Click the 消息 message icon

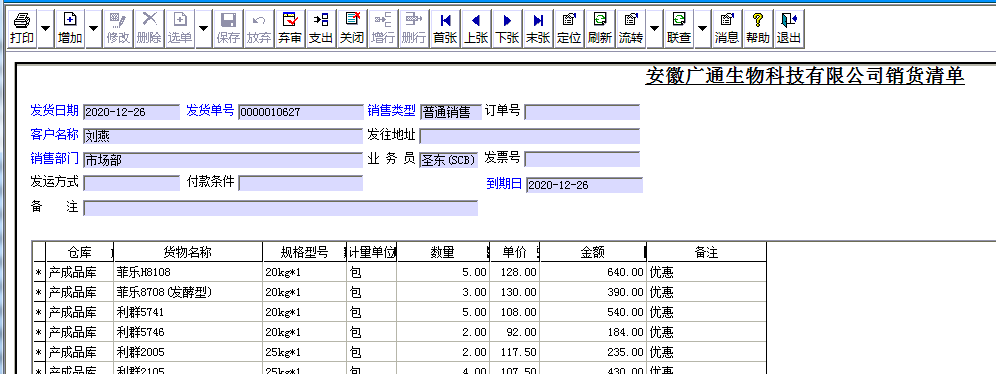tap(727, 29)
